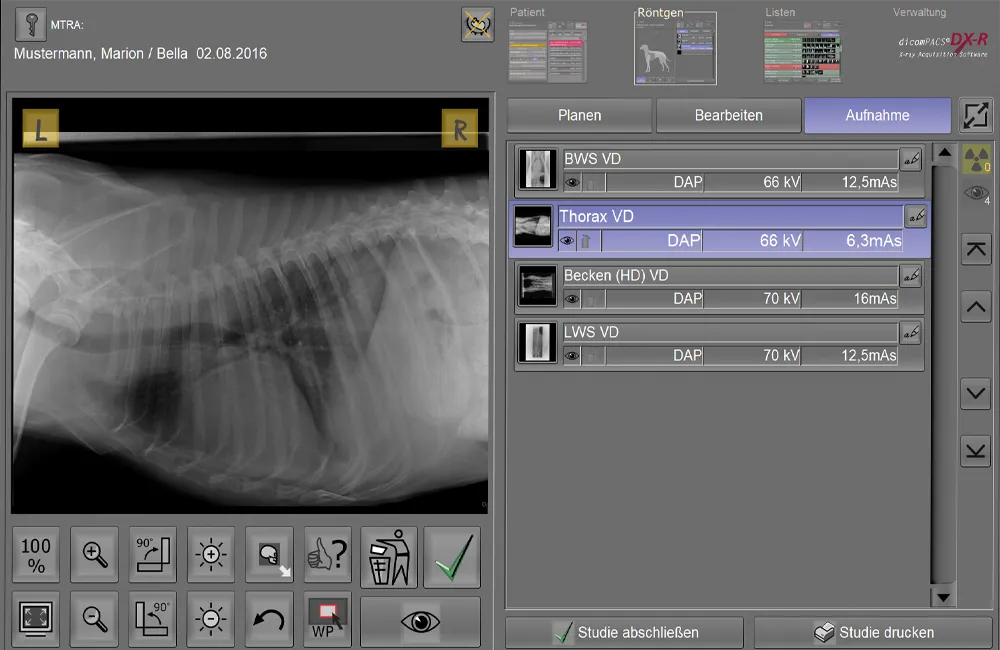1000x650 pixels.
Task: Click the Studie drucken button
Action: coord(873,632)
